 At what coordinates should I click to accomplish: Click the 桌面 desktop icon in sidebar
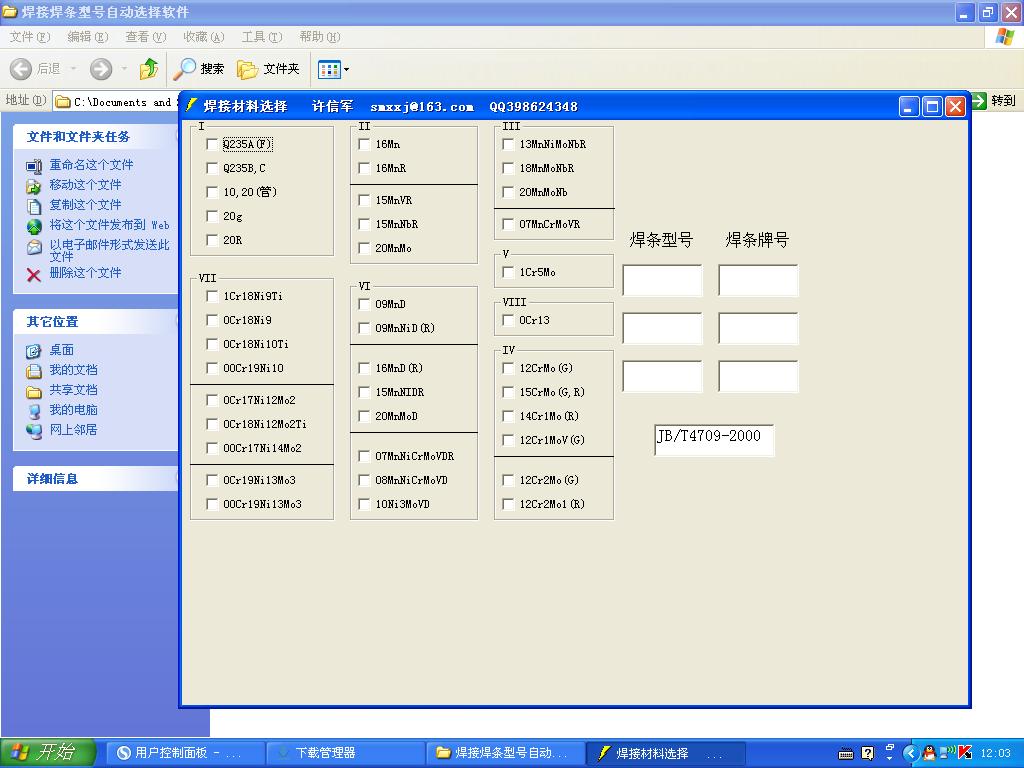tap(34, 351)
